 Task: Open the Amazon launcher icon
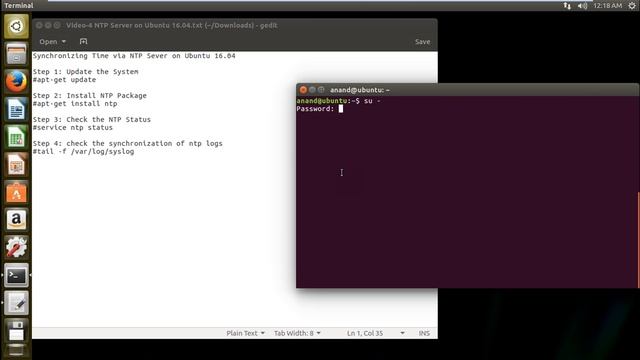[x=16, y=220]
